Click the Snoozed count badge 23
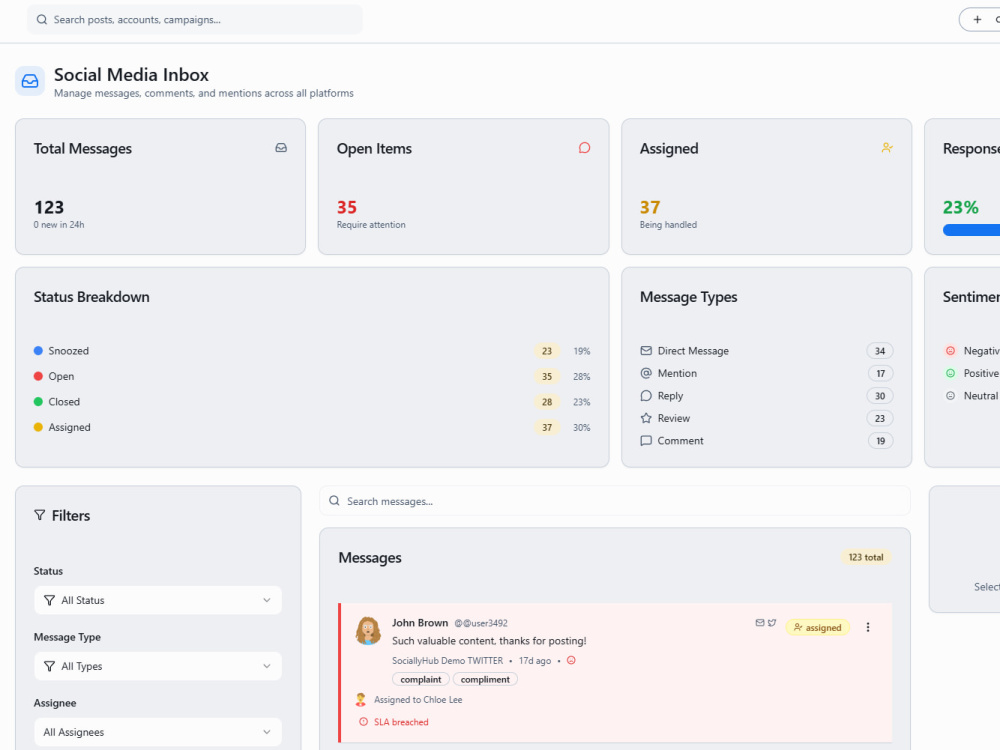This screenshot has height=750, width=1000. [547, 351]
